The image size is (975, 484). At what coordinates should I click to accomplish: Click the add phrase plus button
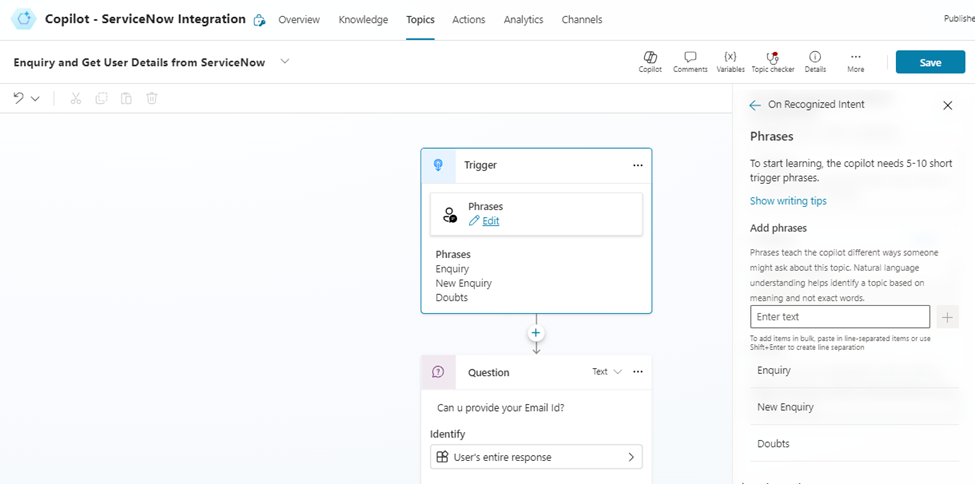click(x=948, y=317)
